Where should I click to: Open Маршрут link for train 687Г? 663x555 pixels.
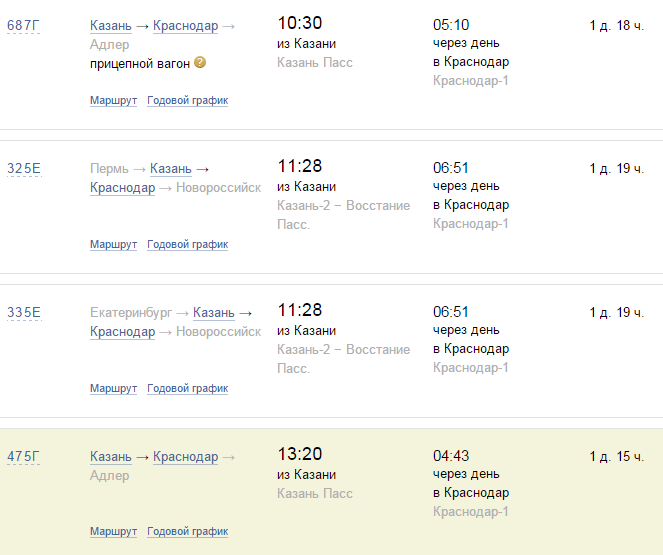coord(113,100)
